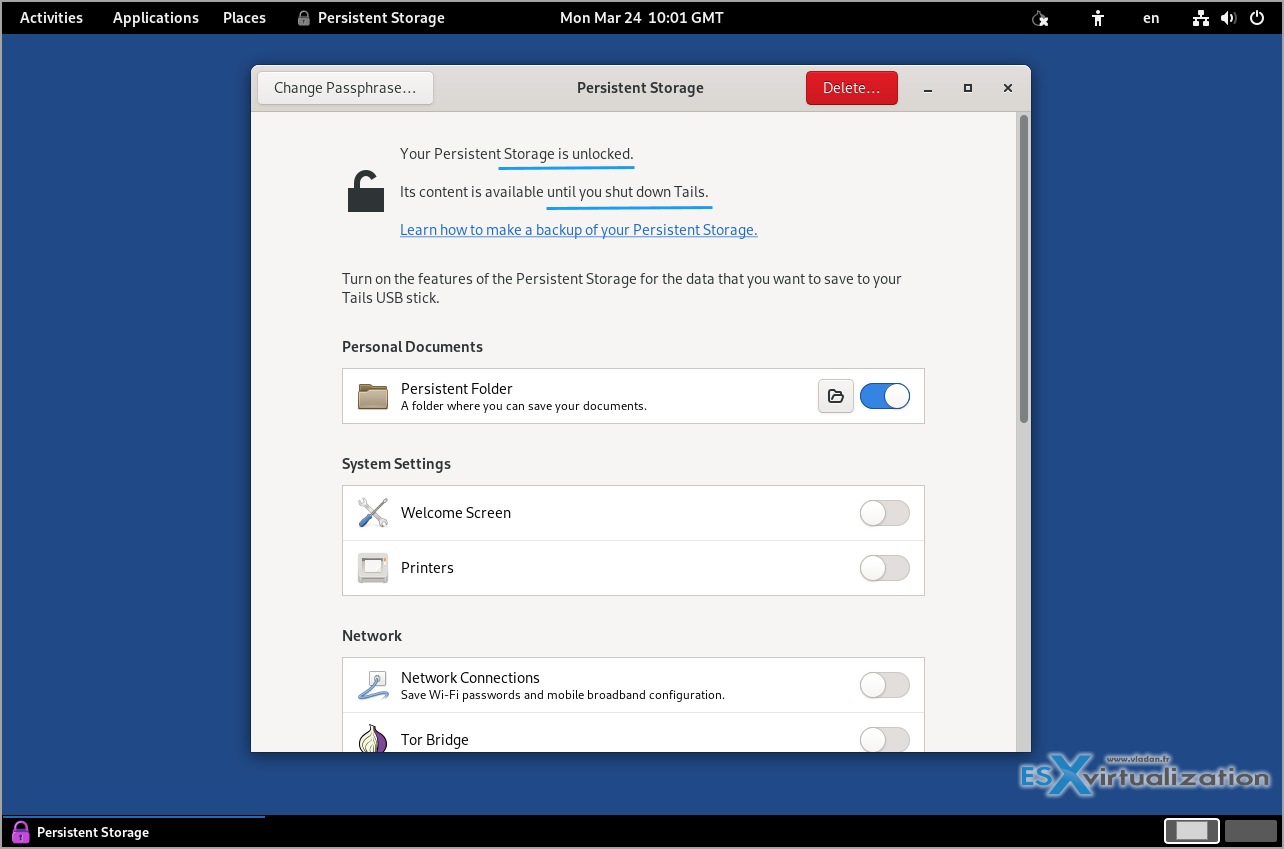The height and width of the screenshot is (849, 1284).
Task: Open the accessibility menu icon
Action: 1098,18
